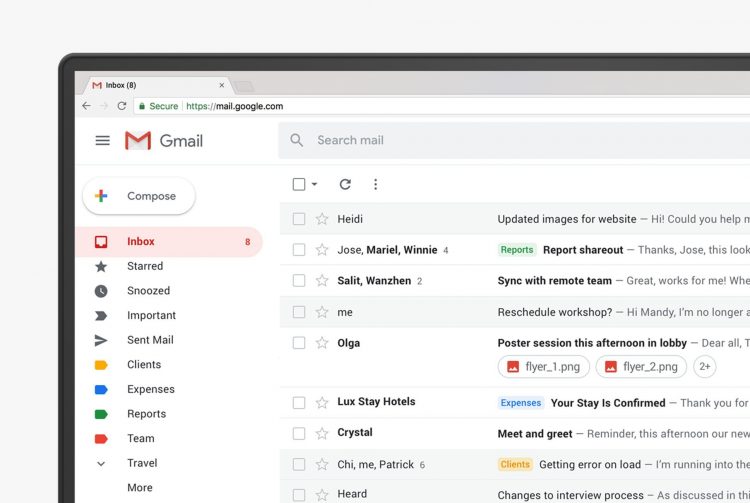Star Olga's poster session email

(322, 343)
